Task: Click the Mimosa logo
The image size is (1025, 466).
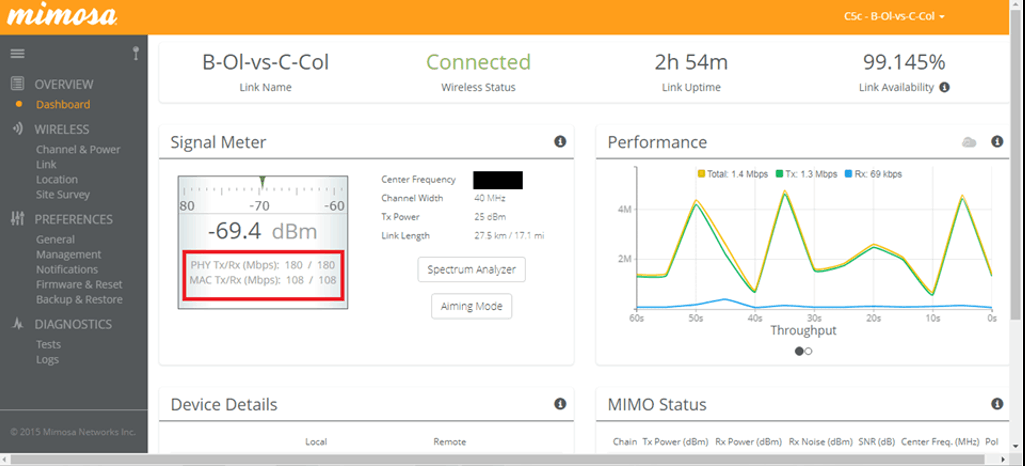Action: pyautogui.click(x=64, y=17)
